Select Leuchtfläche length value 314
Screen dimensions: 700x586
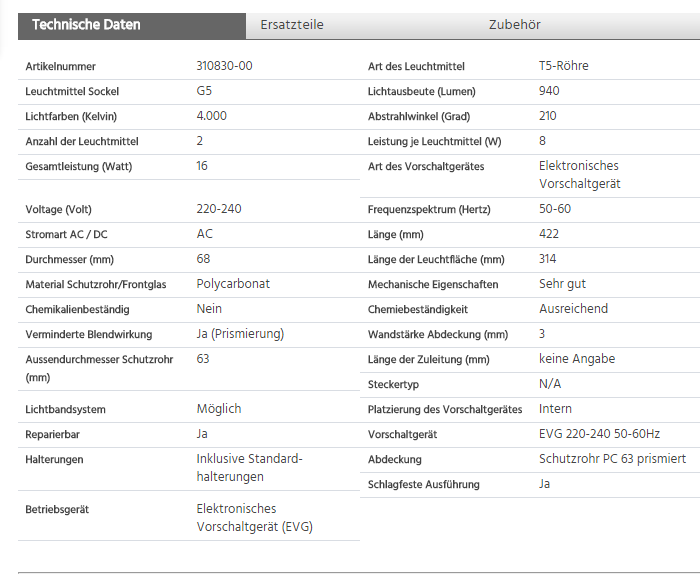coord(547,259)
